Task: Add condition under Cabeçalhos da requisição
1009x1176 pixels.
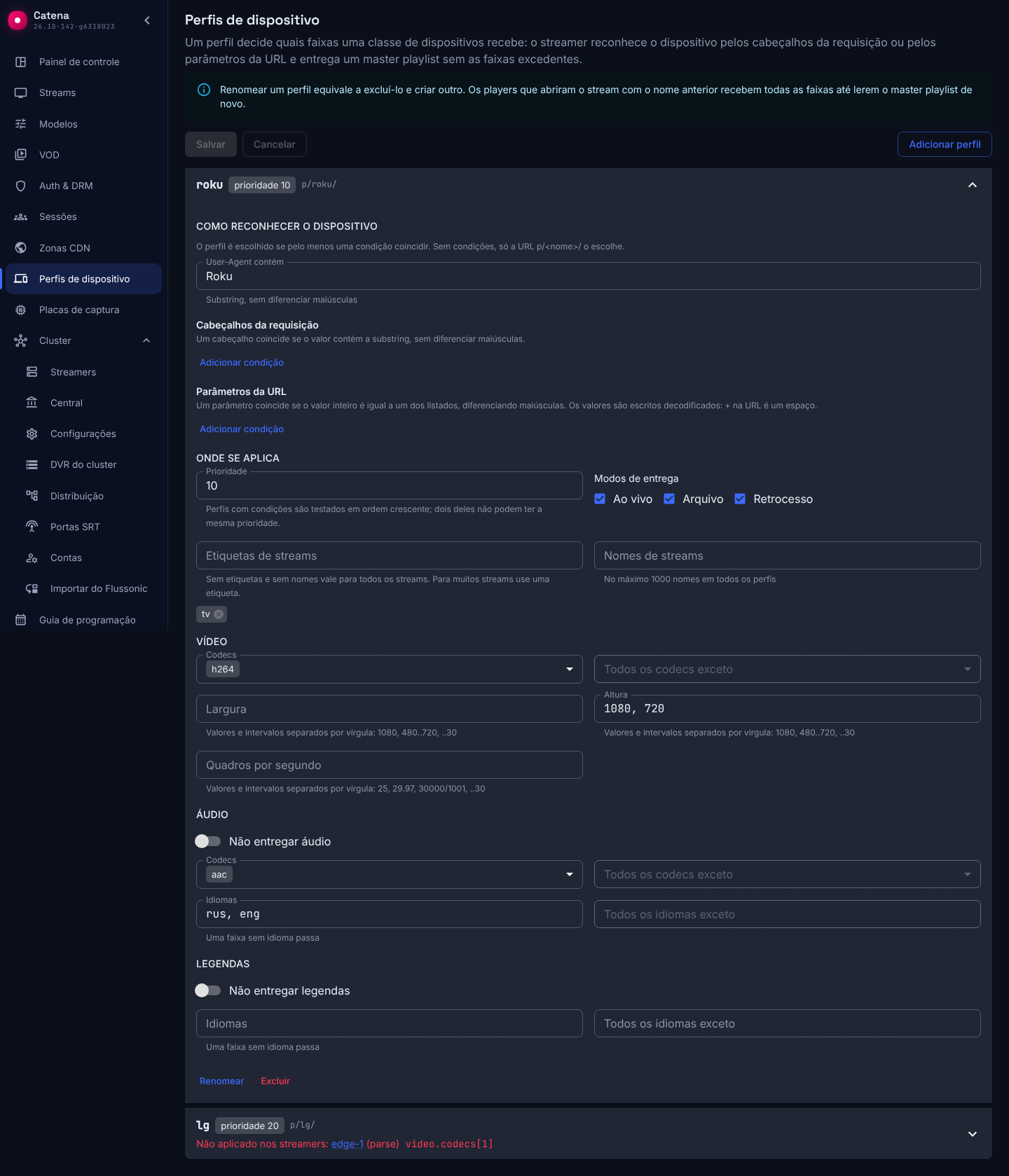Action: point(242,362)
